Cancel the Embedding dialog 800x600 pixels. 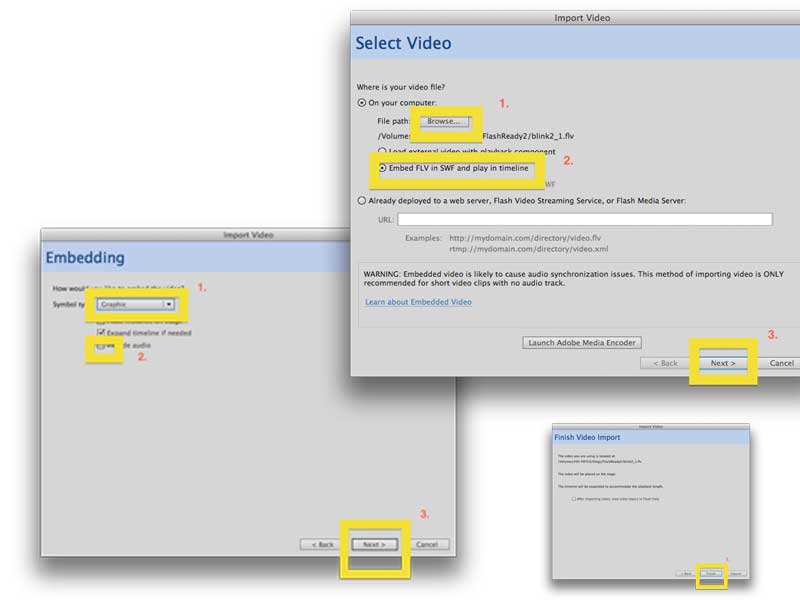(x=426, y=544)
